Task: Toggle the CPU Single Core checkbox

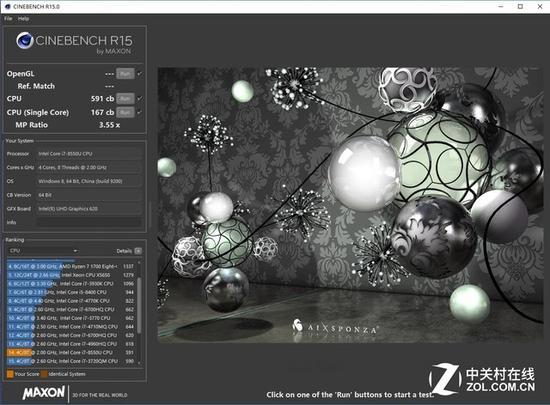Action: coord(140,112)
